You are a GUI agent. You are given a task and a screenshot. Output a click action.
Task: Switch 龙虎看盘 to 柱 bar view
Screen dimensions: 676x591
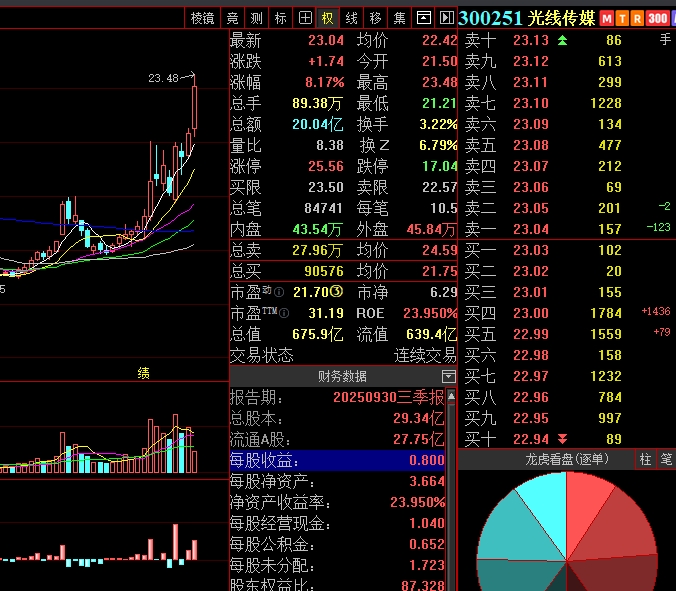pyautogui.click(x=645, y=460)
